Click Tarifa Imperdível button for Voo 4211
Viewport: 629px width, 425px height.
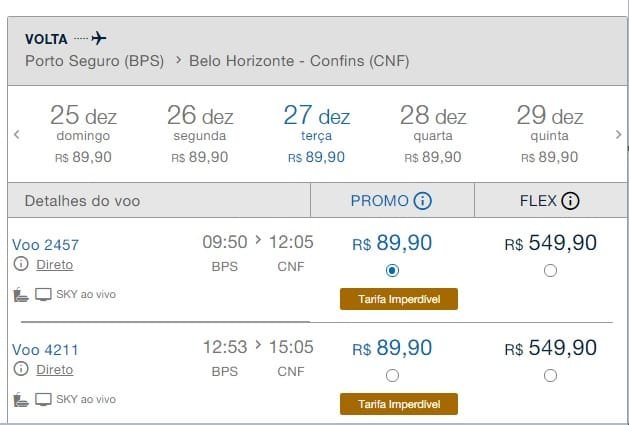(399, 404)
